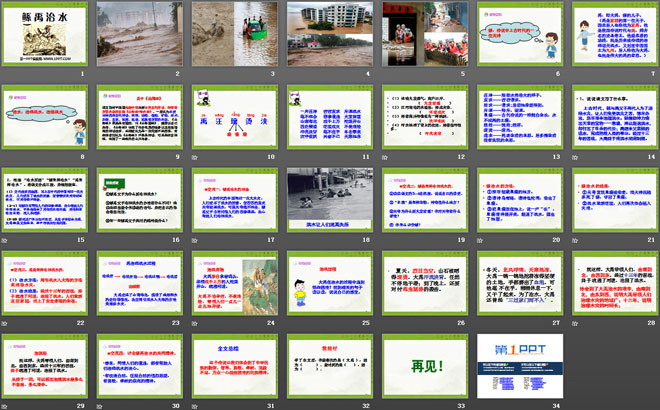Click the animation star icon under slide 22
This screenshot has height=410, width=660.
pyautogui.click(x=4, y=323)
